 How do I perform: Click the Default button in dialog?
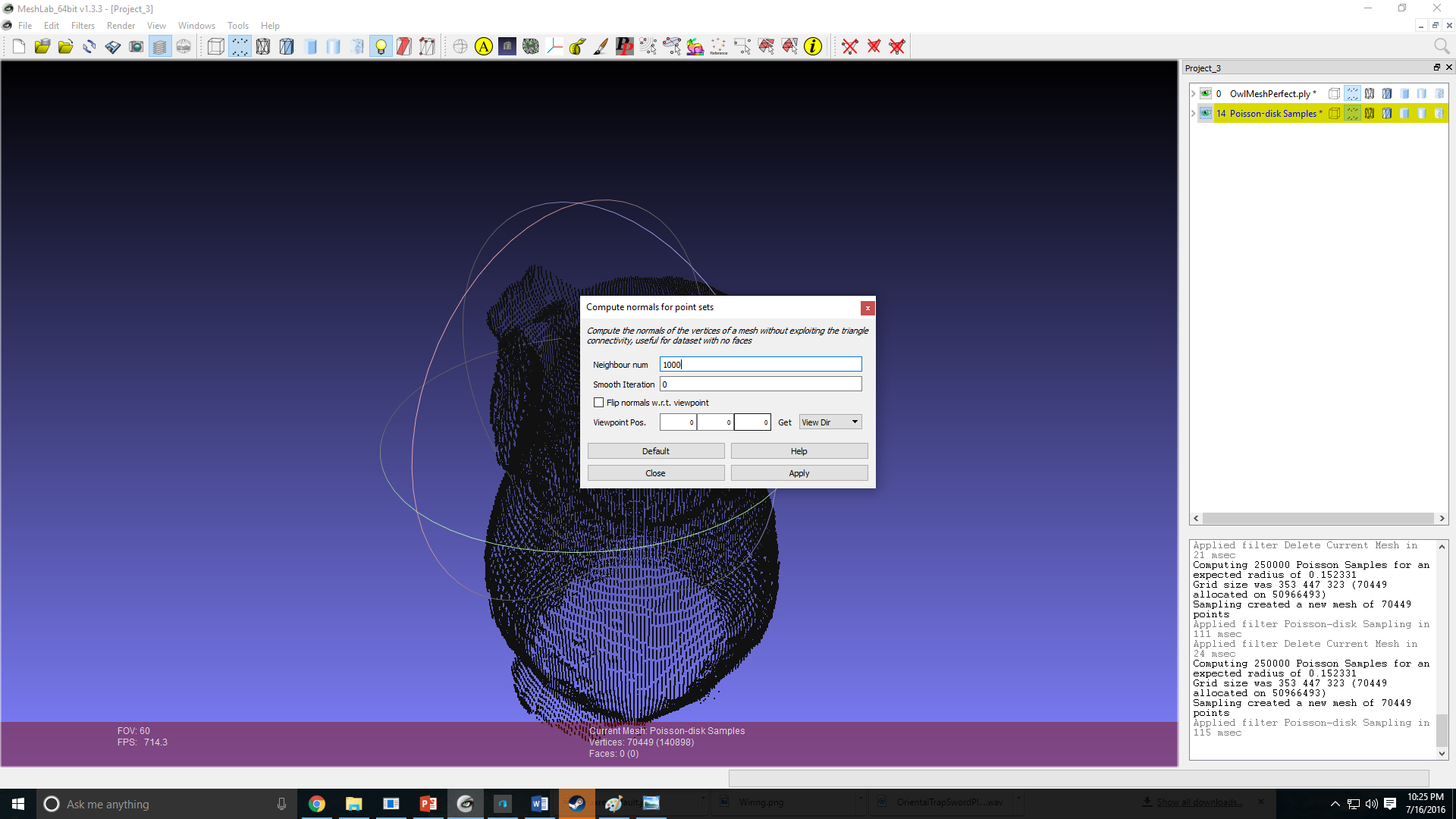(x=656, y=451)
